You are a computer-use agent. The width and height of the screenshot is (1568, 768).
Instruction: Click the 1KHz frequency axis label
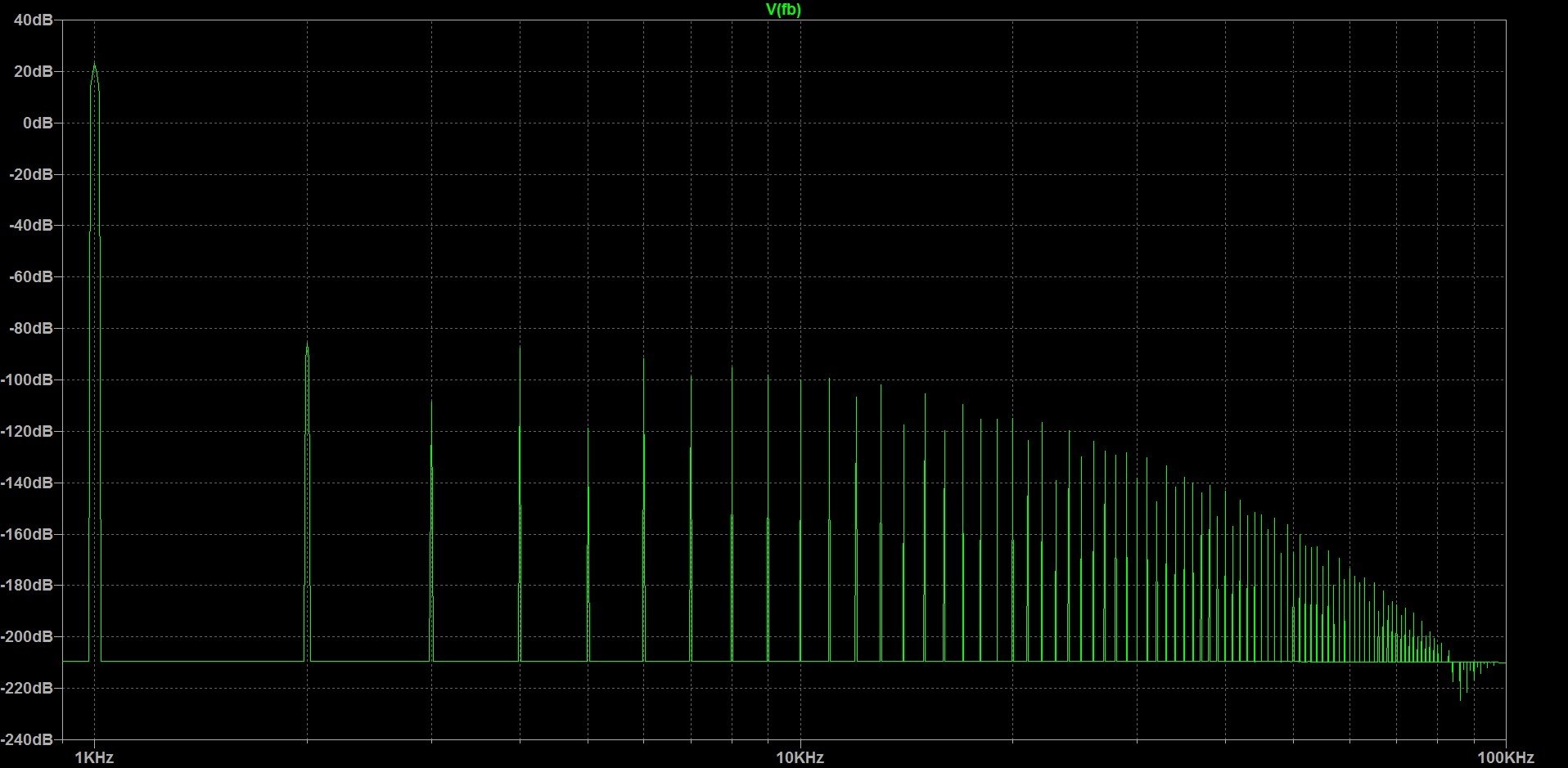pos(94,758)
